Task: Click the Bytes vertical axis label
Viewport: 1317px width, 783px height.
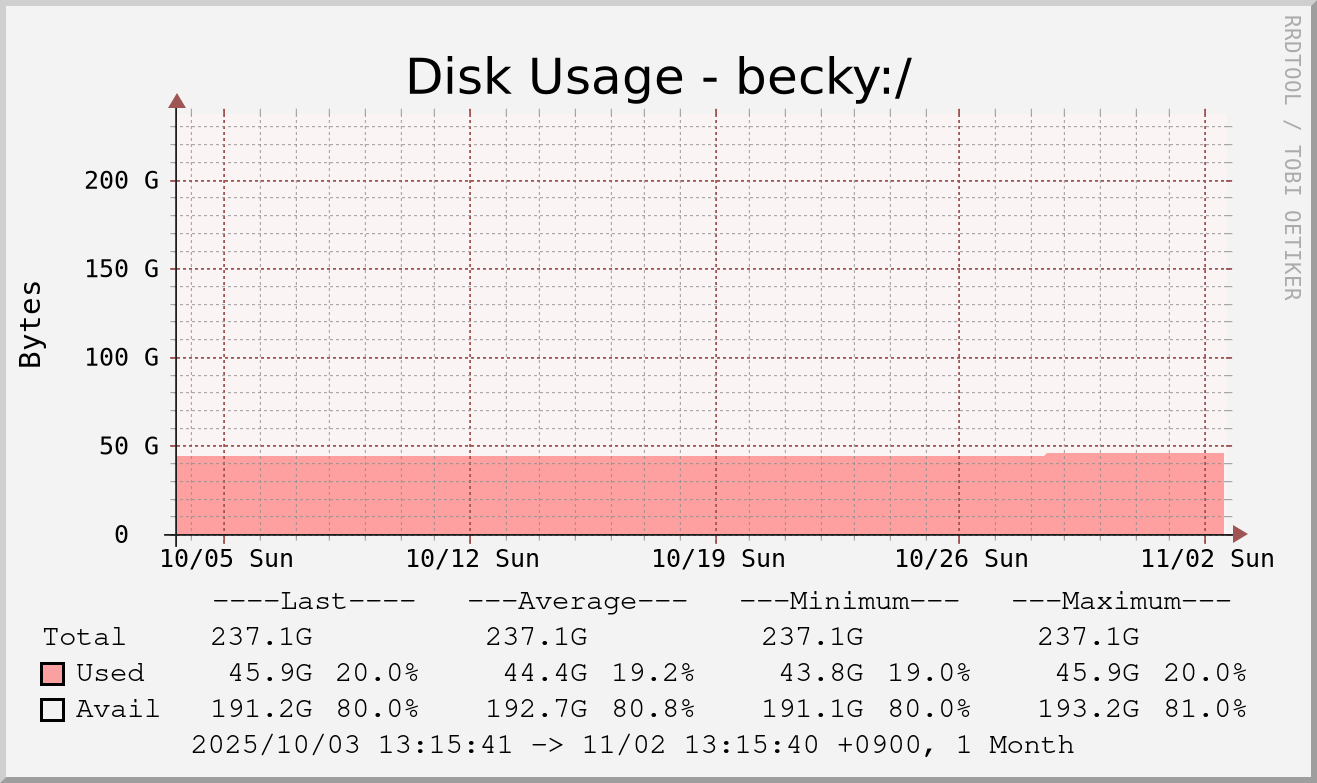Action: point(31,324)
